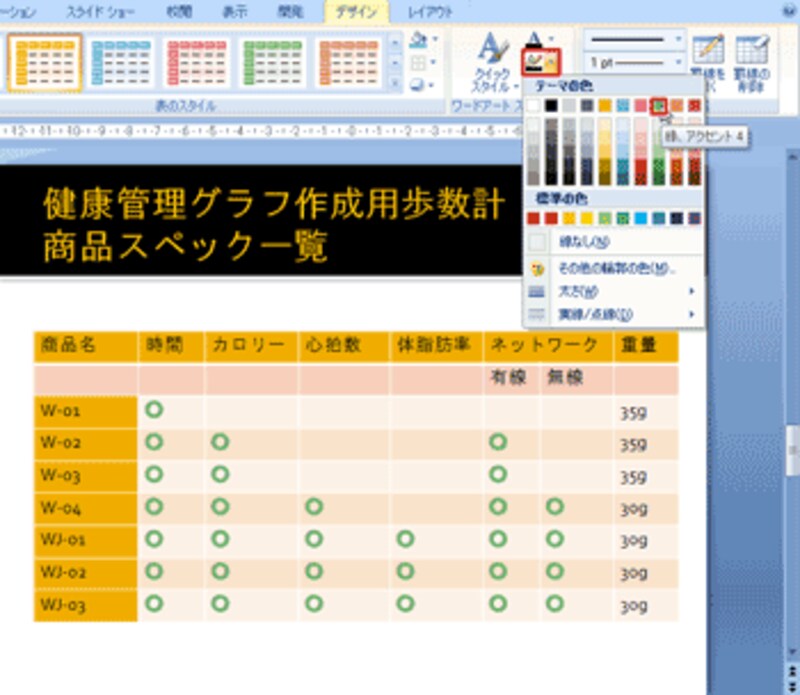Pick the light blue theme color swatch
Viewport: 800px width, 695px height.
(622, 106)
